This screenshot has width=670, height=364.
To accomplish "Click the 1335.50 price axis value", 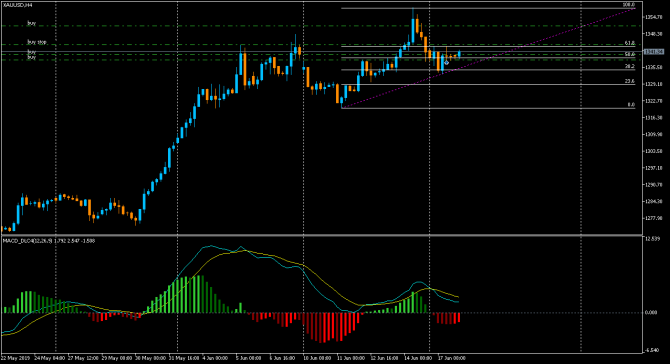I will click(654, 67).
